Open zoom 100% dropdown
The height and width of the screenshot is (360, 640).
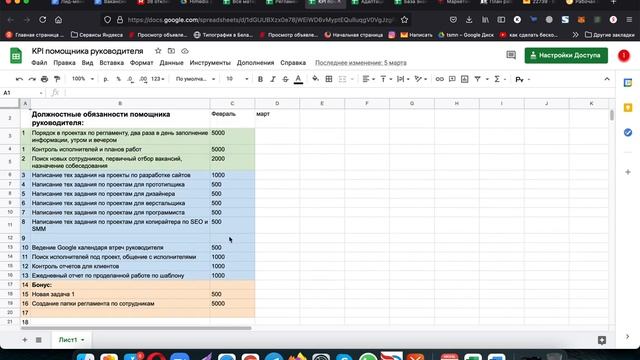[x=82, y=79]
